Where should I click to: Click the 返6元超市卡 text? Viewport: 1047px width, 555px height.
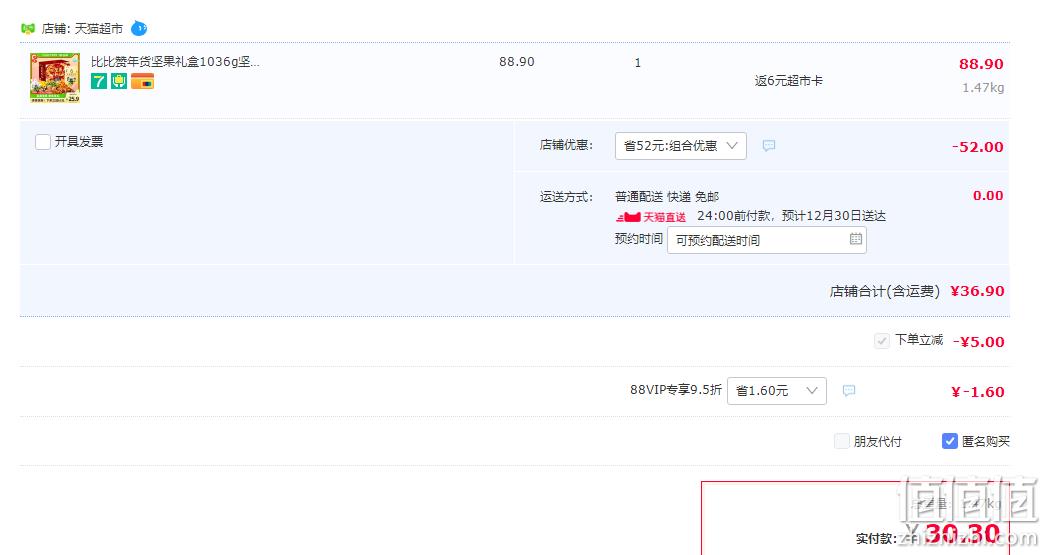pos(789,81)
